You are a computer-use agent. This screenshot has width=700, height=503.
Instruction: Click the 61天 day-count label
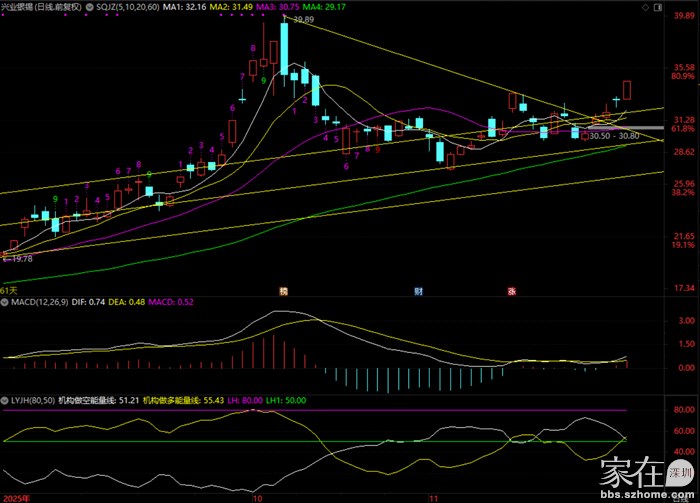[9, 290]
